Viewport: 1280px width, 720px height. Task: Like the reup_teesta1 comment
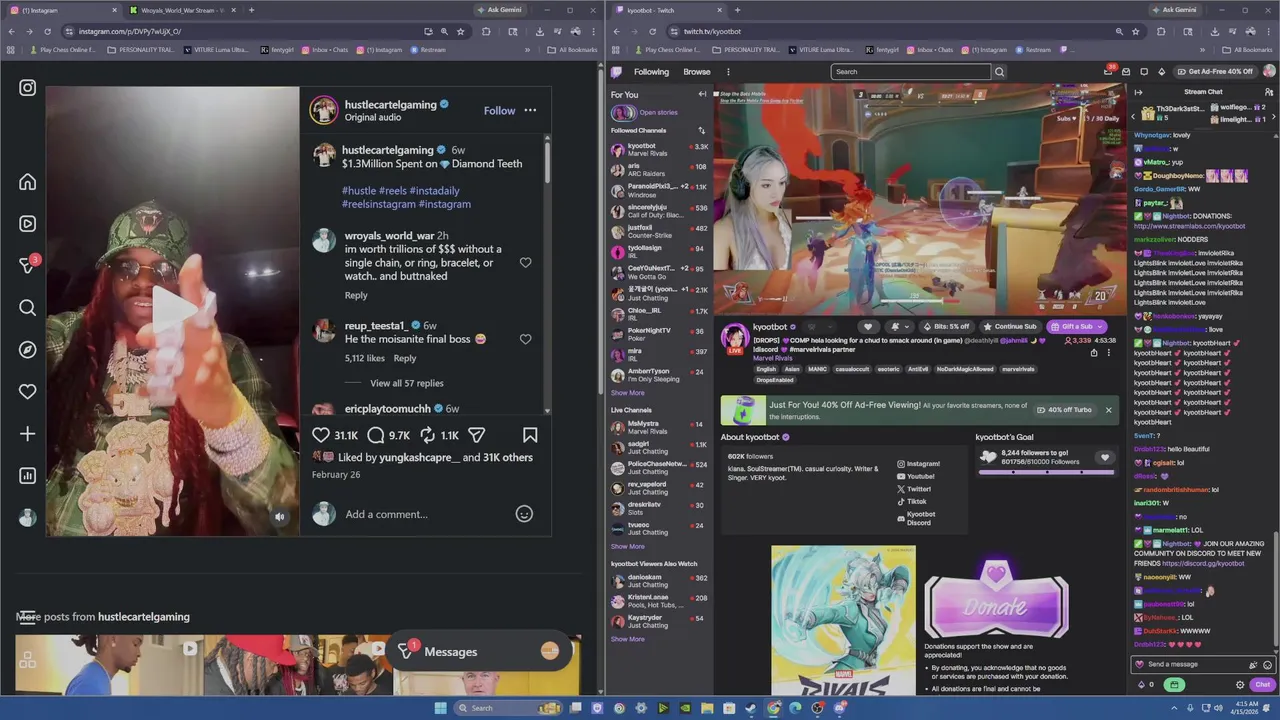point(525,339)
